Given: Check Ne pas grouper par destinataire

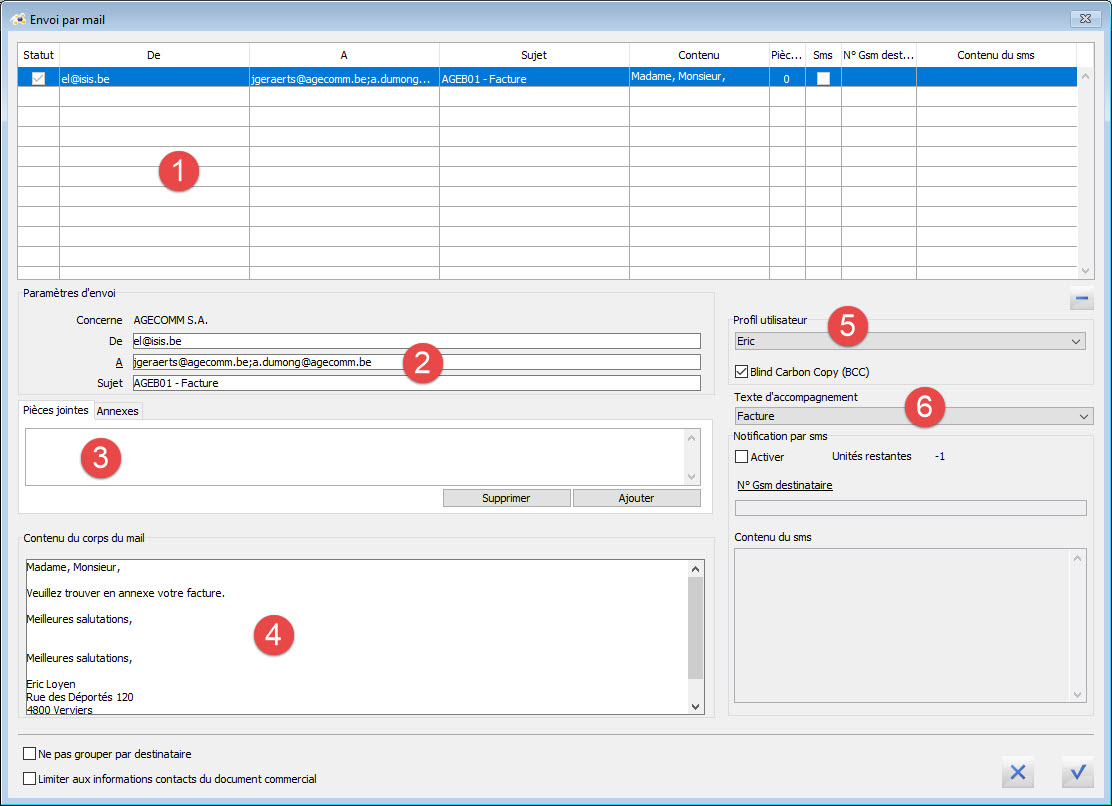Looking at the screenshot, I should point(29,753).
